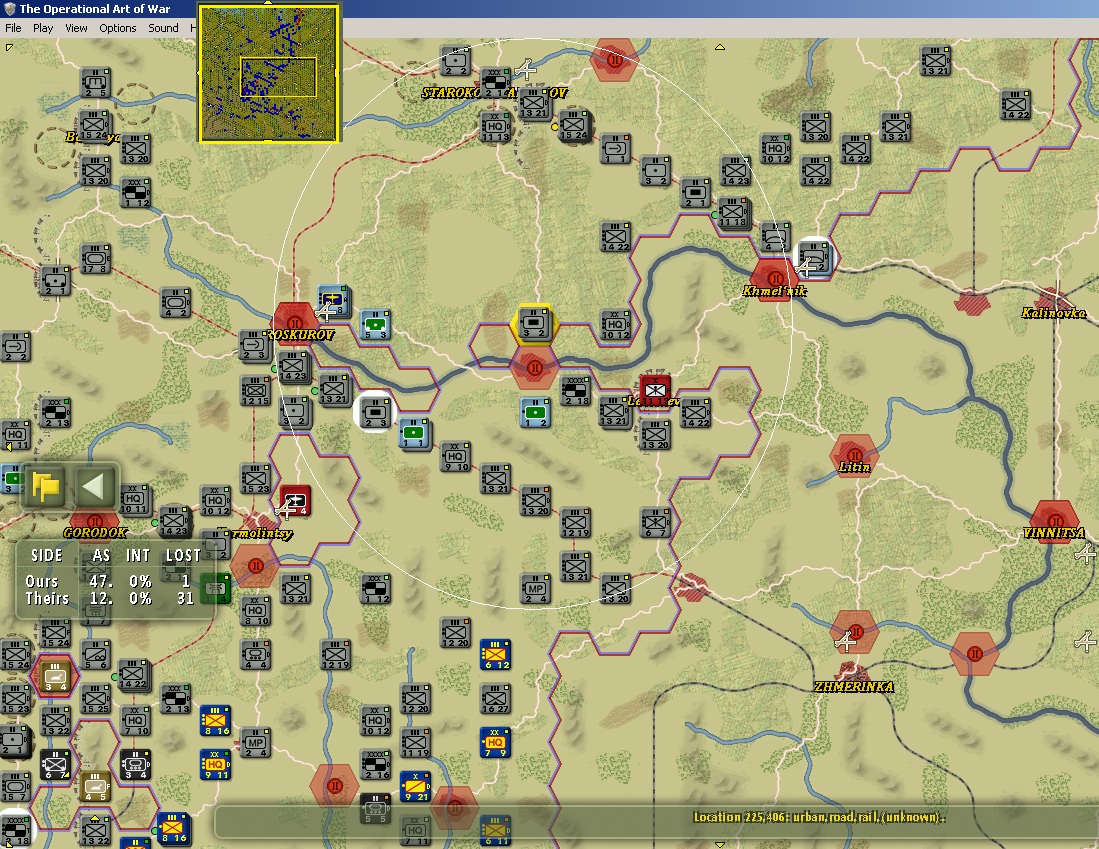Click the yellow corner scroll arrow under File
The image size is (1099, 849).
point(9,47)
